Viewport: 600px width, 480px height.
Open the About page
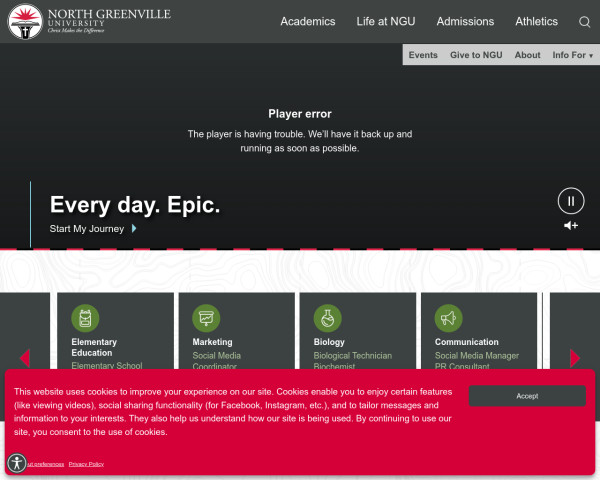[x=527, y=55]
